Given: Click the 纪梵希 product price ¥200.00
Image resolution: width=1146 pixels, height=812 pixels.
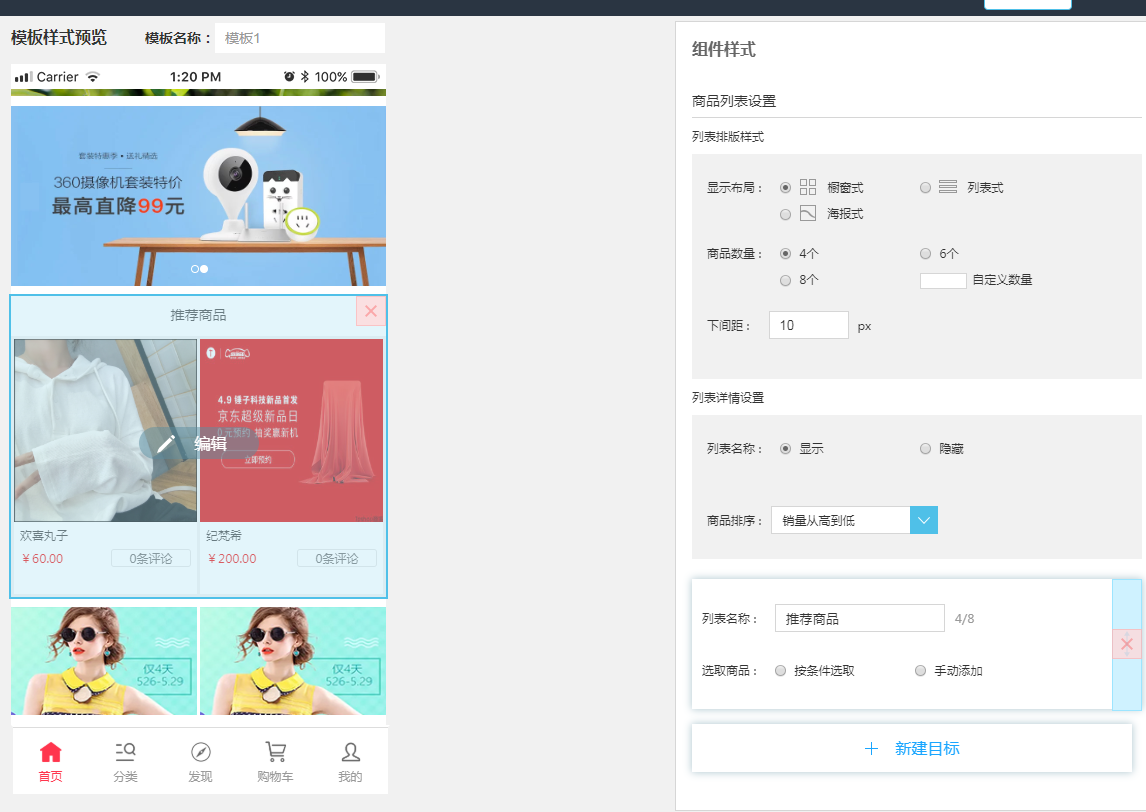Looking at the screenshot, I should [x=231, y=559].
